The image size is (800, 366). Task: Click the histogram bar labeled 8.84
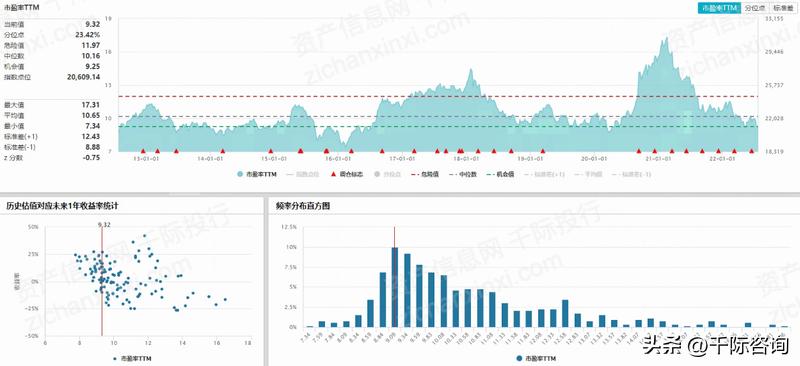(383, 300)
